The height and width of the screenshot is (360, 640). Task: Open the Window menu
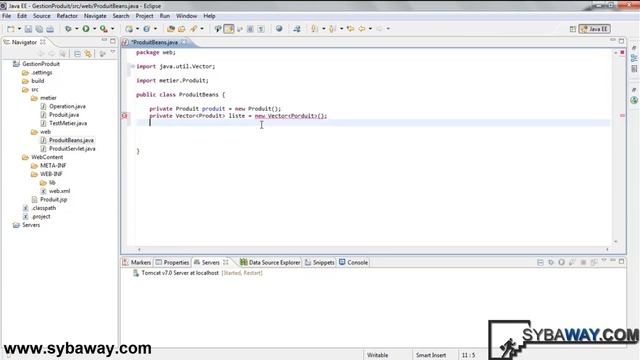pos(187,16)
